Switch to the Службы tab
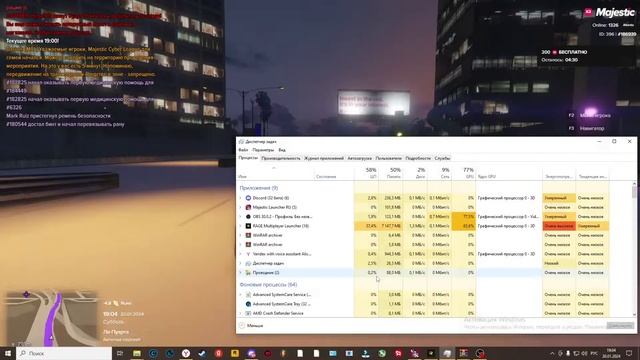 click(x=442, y=158)
